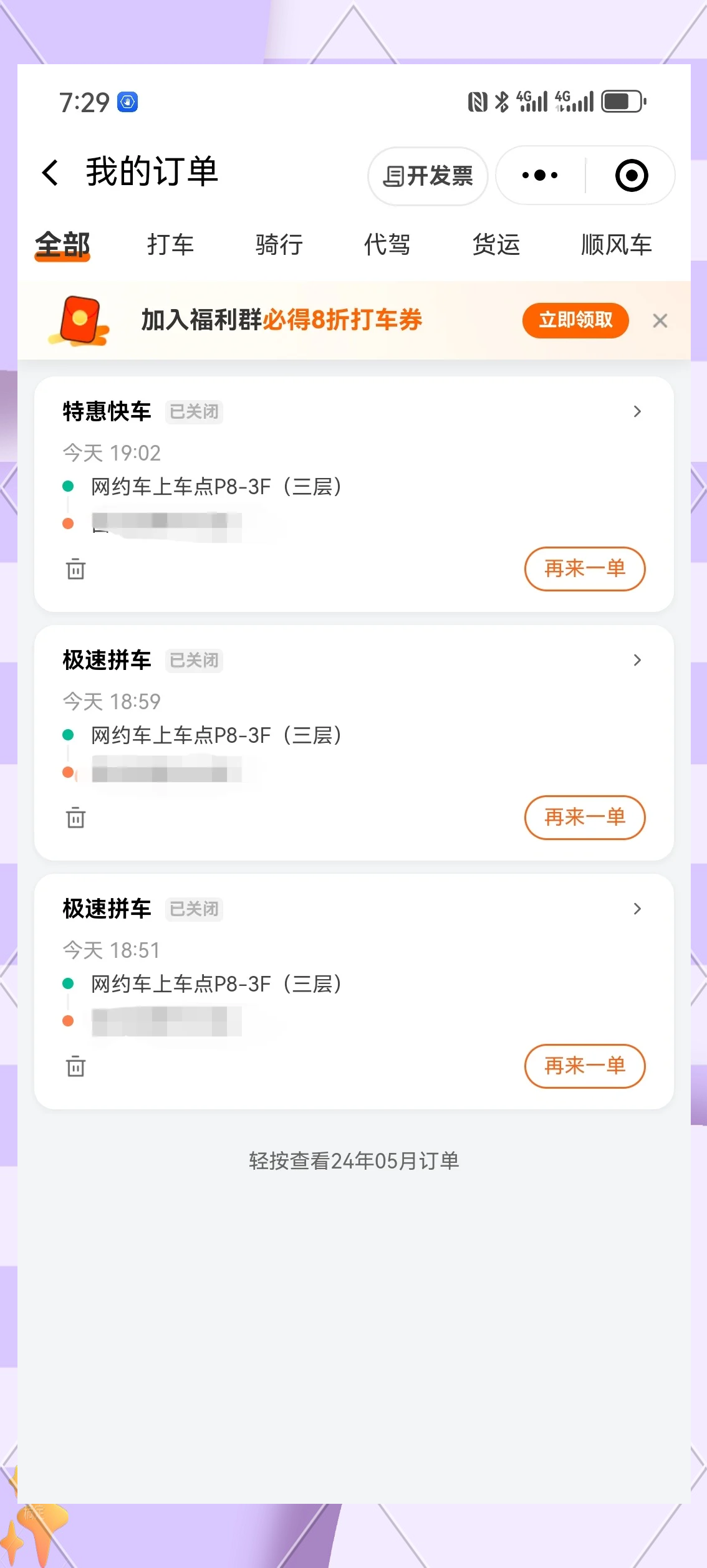Claim coupon with 立即领取 button
The width and height of the screenshot is (707, 1568).
(575, 320)
